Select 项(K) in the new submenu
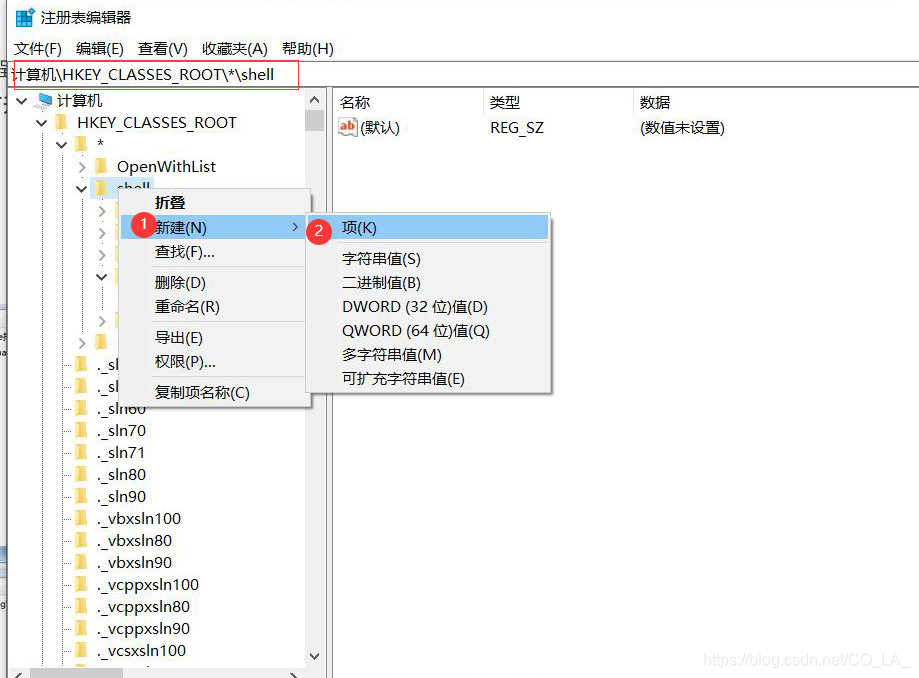The height and width of the screenshot is (678, 919). coord(428,228)
